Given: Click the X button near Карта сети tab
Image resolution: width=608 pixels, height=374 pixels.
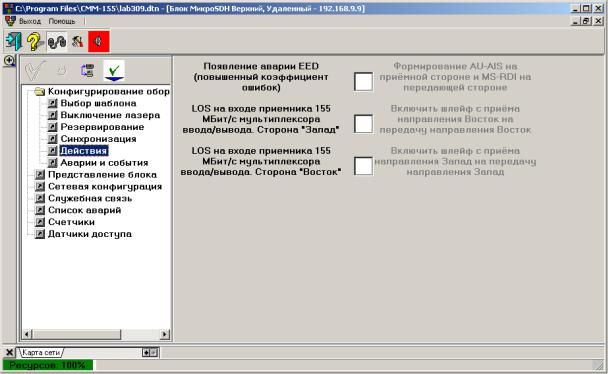Looking at the screenshot, I should pyautogui.click(x=9, y=352).
